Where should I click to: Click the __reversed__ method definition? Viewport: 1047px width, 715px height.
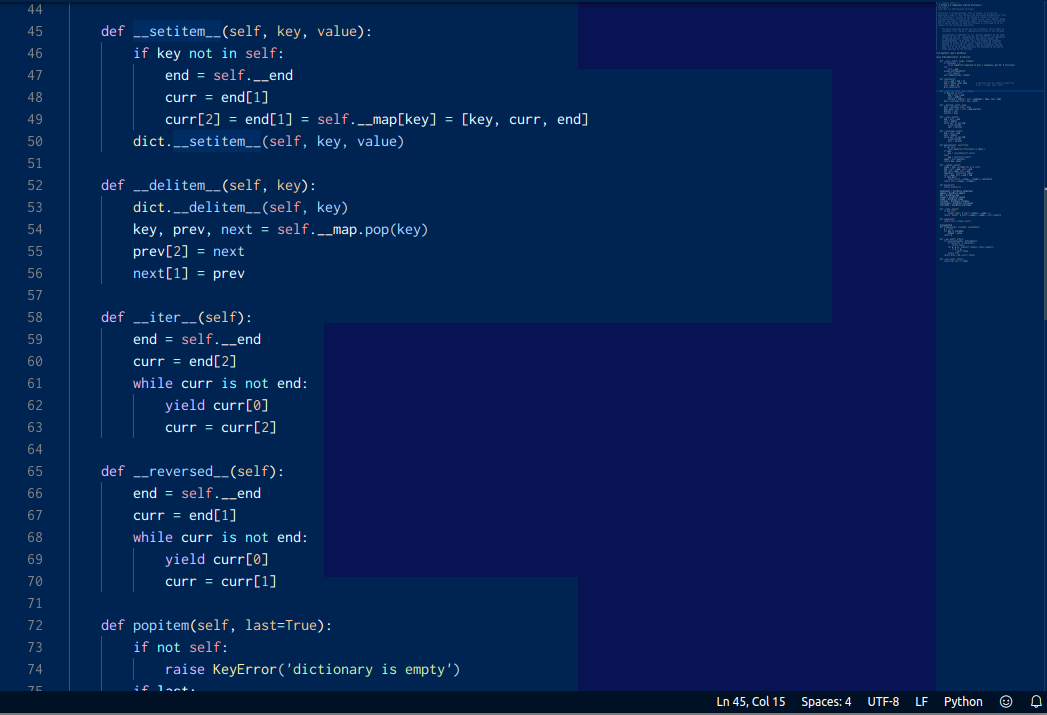[x=181, y=471]
